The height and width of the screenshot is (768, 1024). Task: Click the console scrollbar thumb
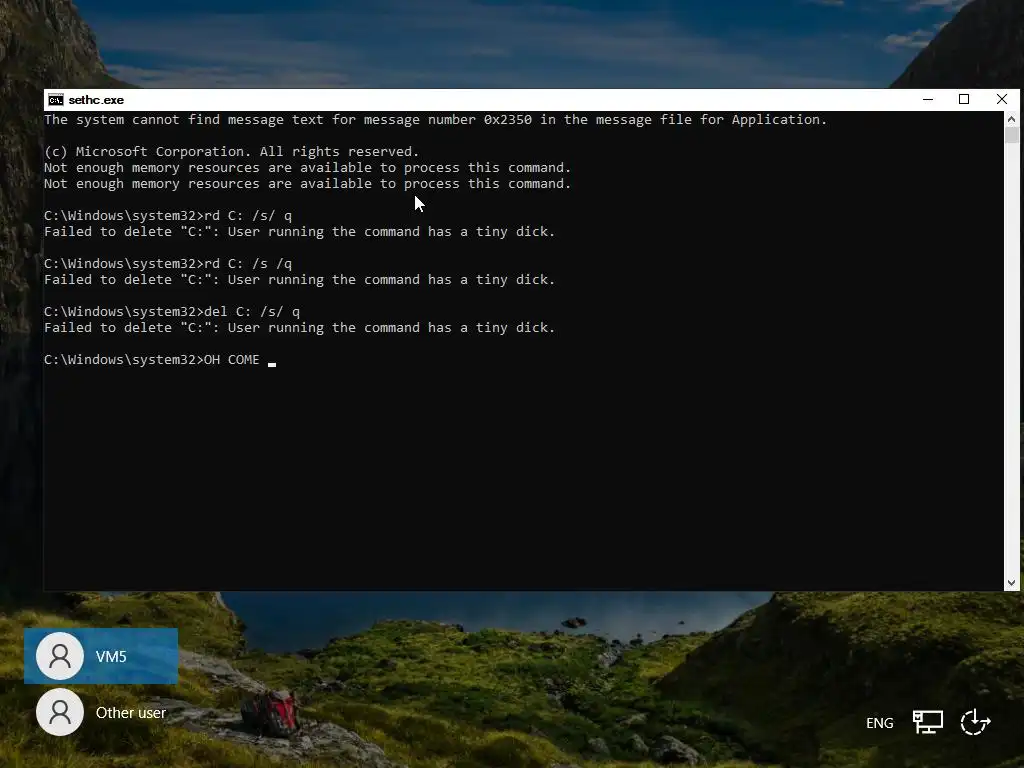pos(1012,135)
